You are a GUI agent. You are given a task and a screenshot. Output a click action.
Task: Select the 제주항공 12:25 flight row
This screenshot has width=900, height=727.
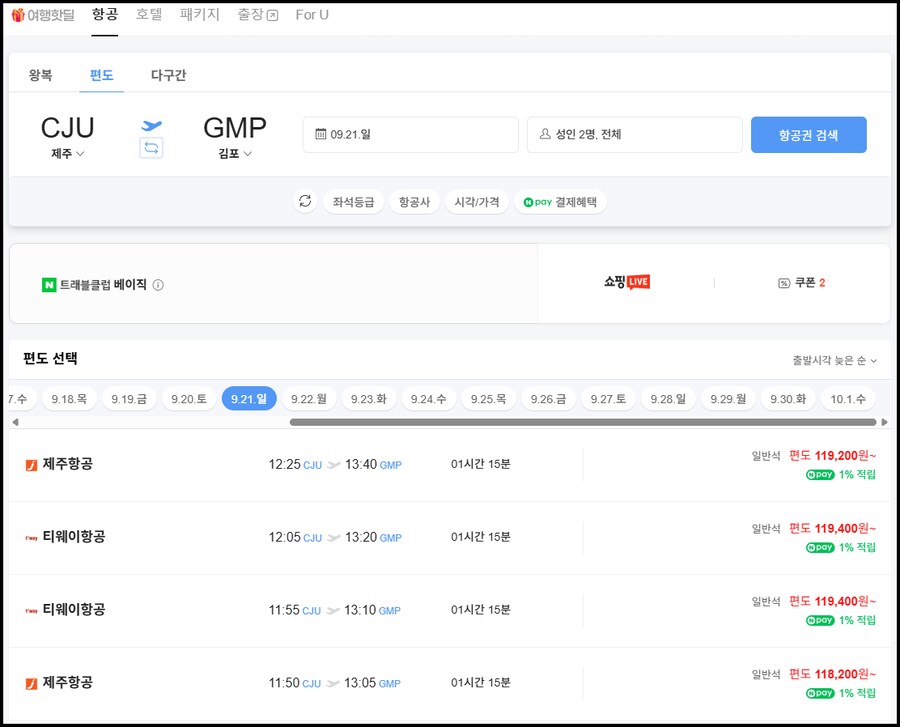pyautogui.click(x=448, y=465)
